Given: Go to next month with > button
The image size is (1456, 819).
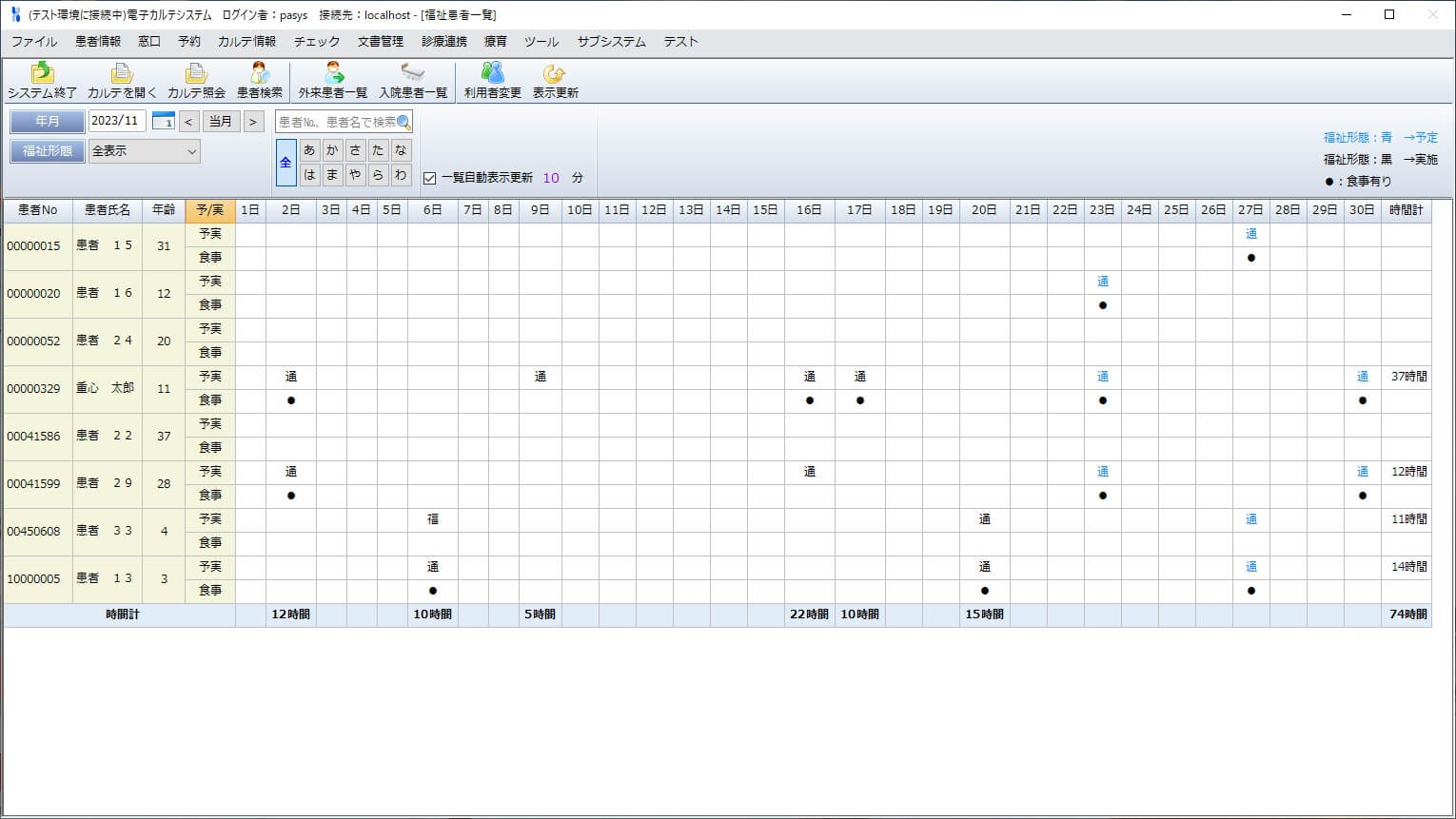Looking at the screenshot, I should [x=252, y=122].
